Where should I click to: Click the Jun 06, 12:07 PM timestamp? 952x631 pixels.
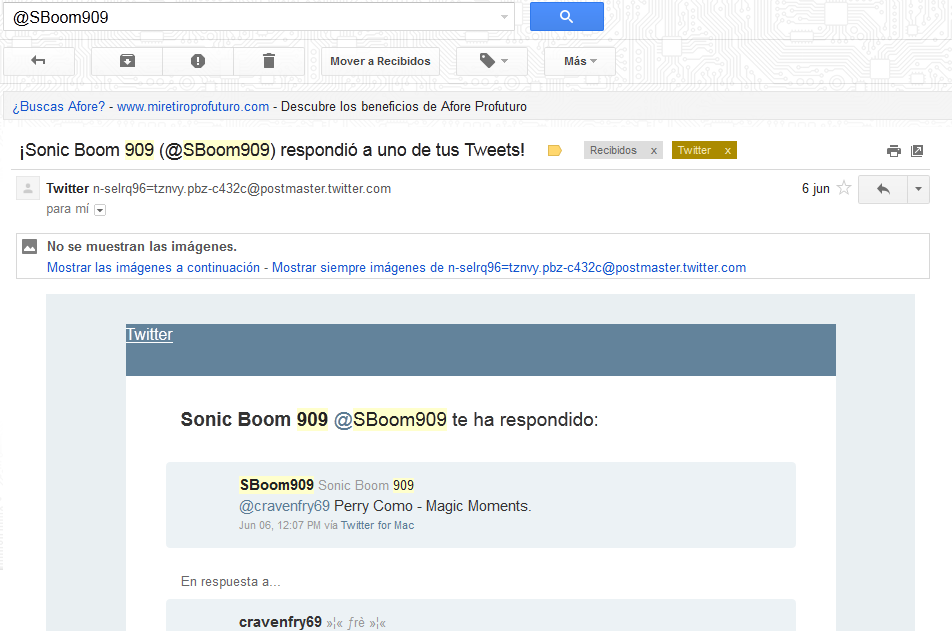tap(280, 525)
